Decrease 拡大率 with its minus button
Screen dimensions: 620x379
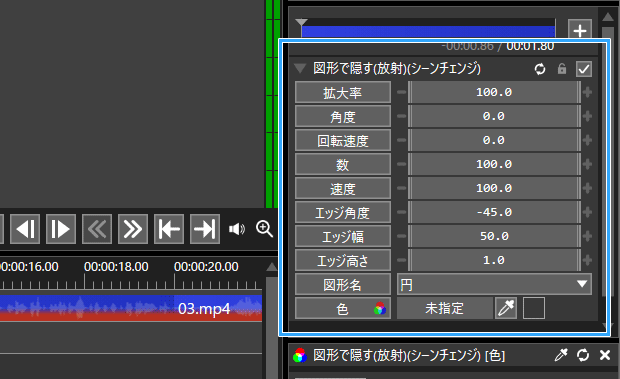pyautogui.click(x=401, y=92)
